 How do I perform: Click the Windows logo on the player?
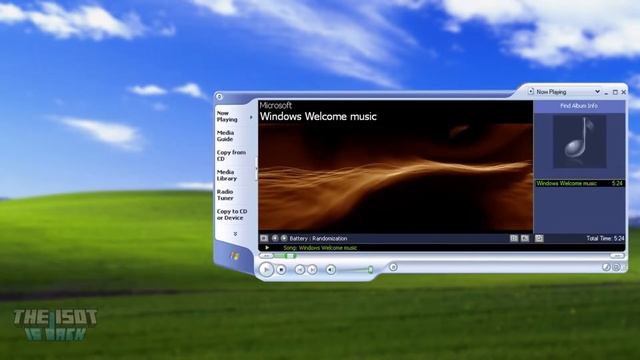(234, 256)
